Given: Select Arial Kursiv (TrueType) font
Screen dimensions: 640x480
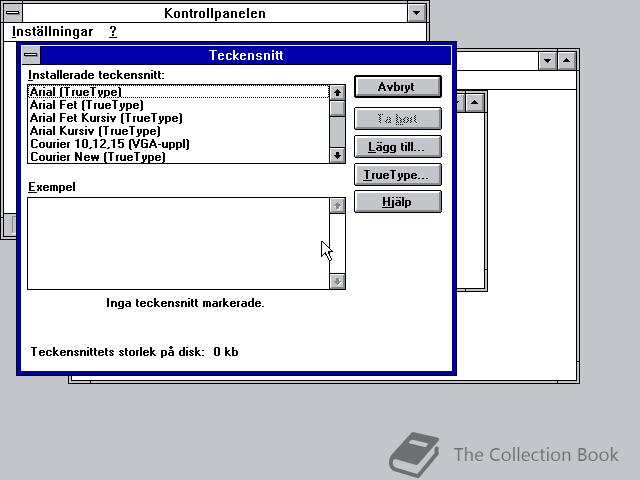Looking at the screenshot, I should (x=178, y=131).
